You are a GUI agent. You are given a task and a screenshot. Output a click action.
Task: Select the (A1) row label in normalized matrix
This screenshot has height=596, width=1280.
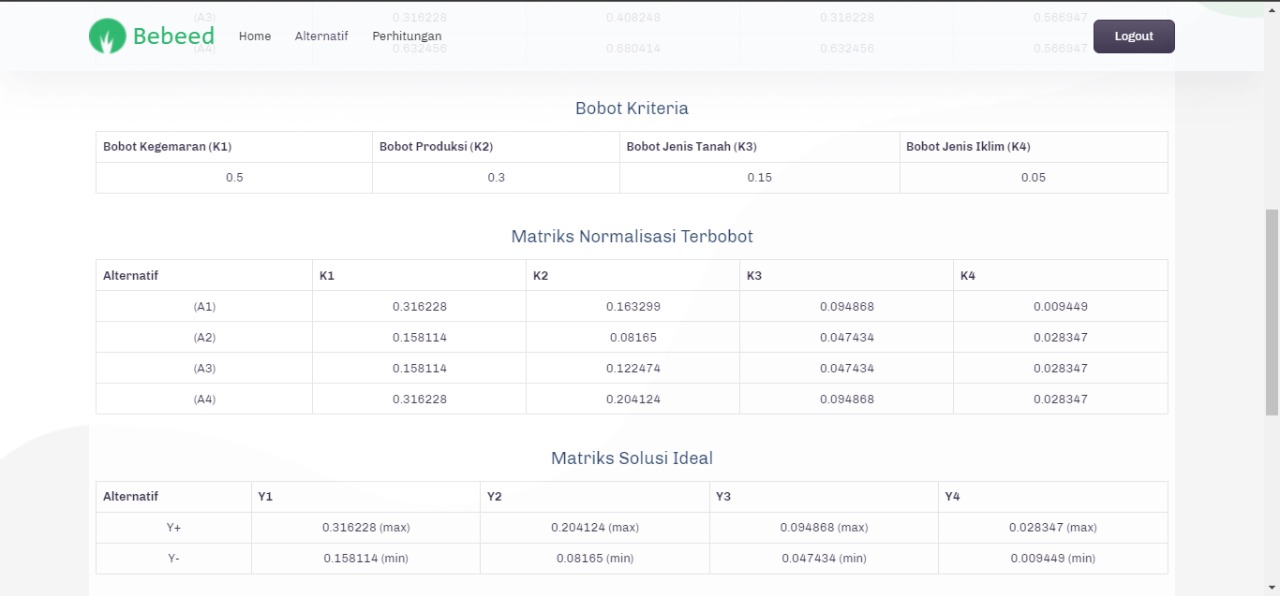(204, 306)
